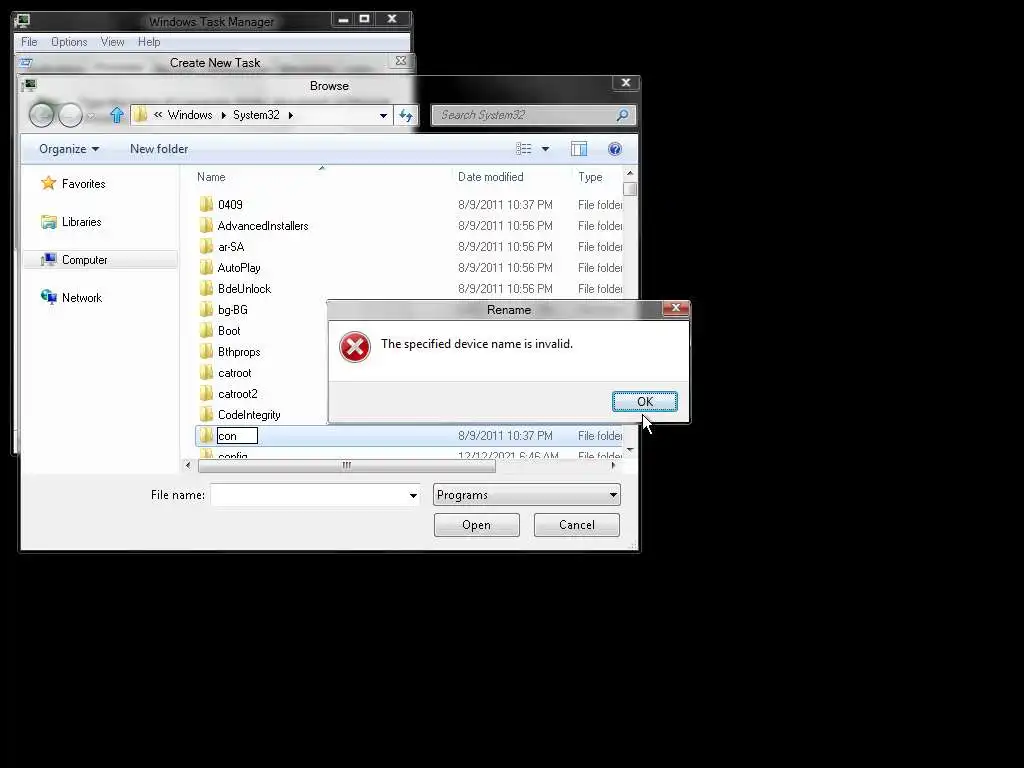
Task: Open the Organize dropdown menu
Action: tap(69, 149)
